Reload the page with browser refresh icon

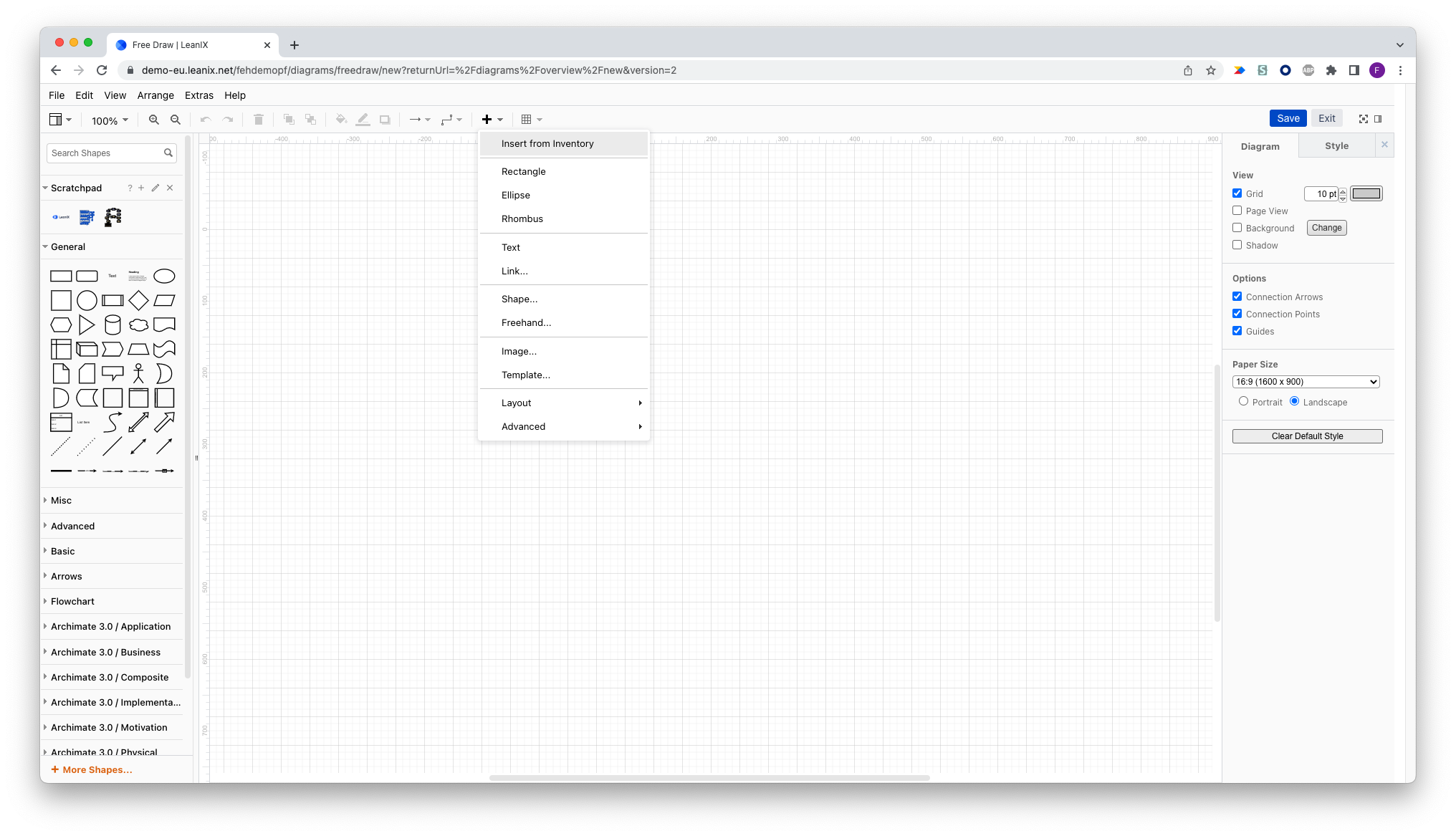[x=102, y=70]
